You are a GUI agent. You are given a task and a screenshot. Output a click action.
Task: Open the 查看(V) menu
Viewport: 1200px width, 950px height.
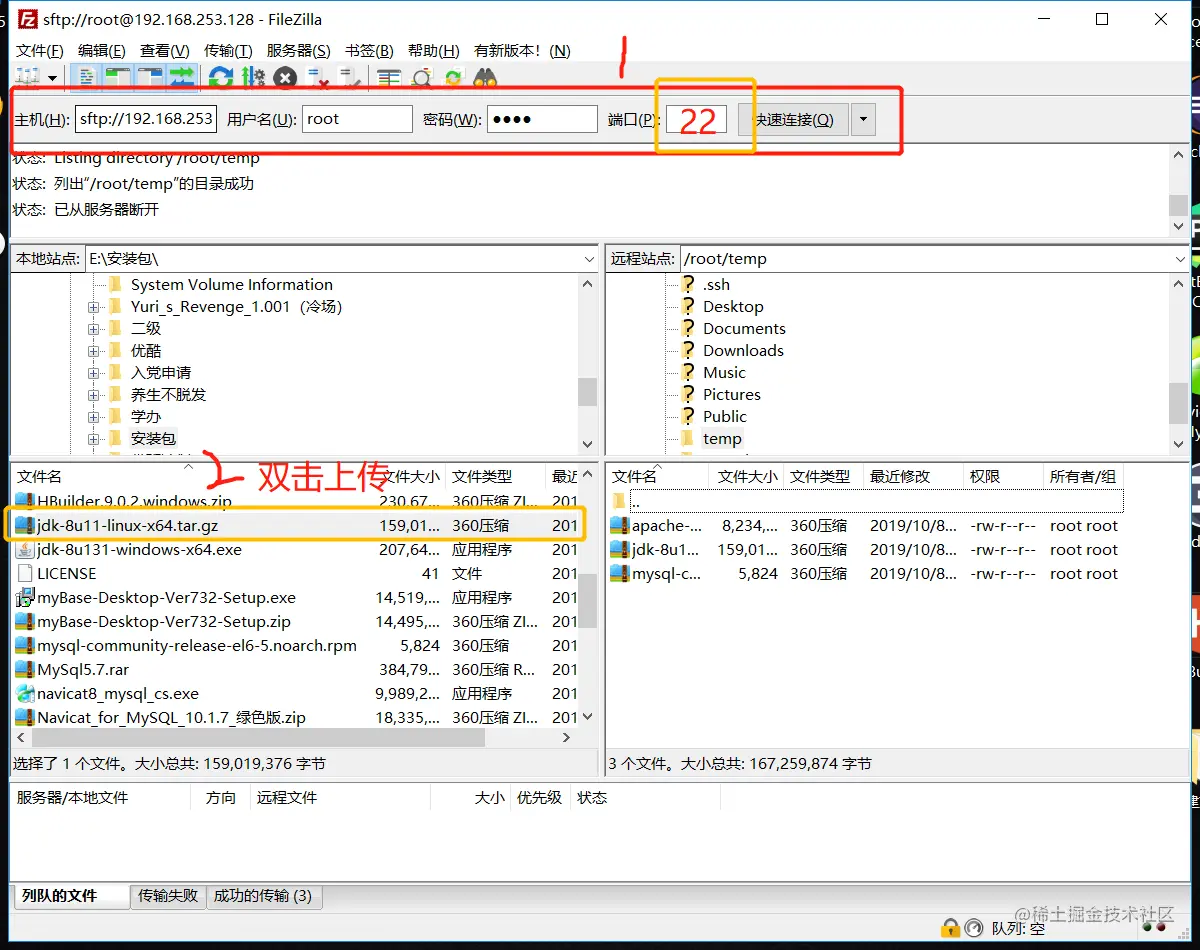pyautogui.click(x=165, y=50)
